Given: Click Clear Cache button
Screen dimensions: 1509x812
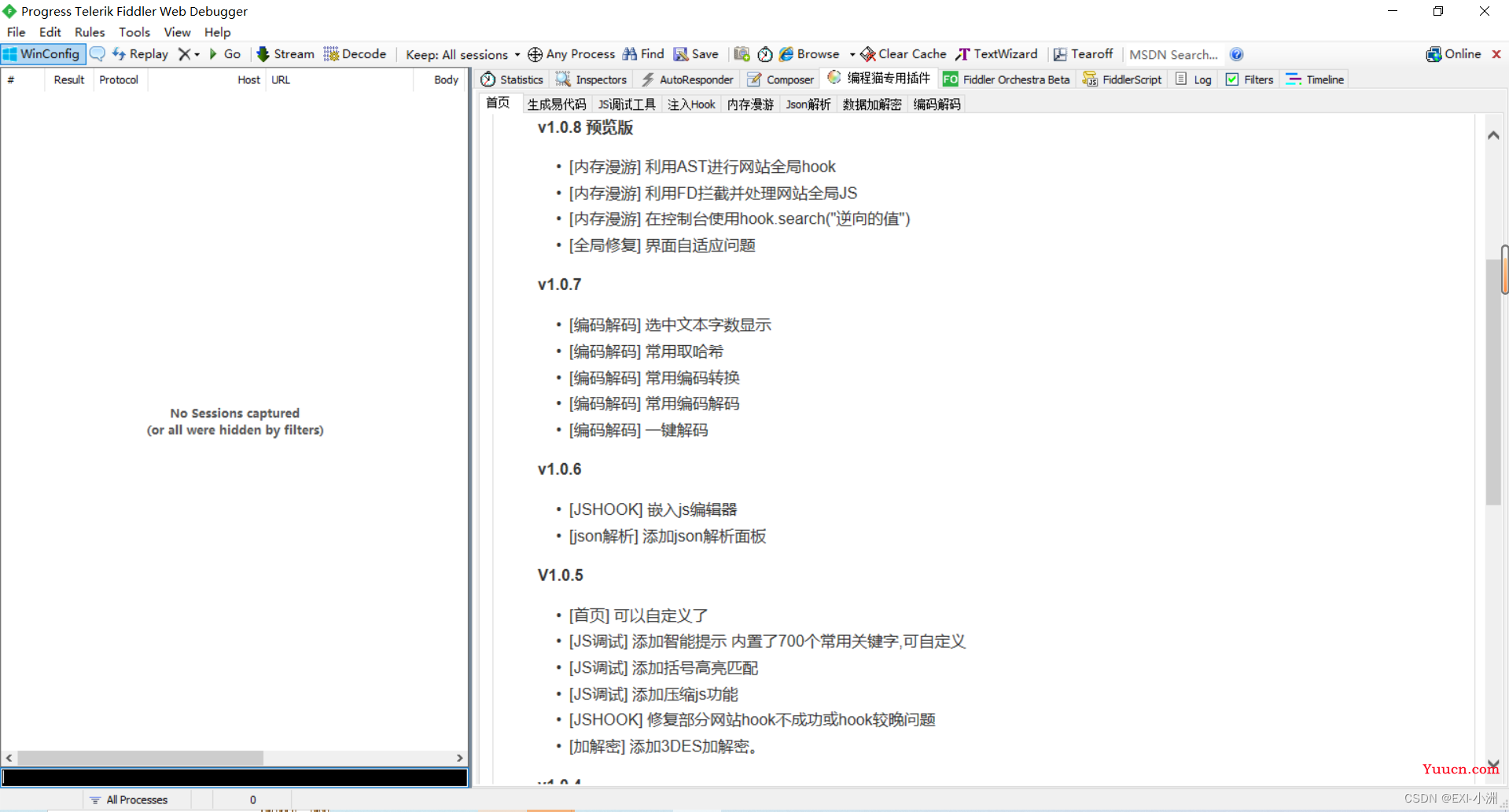Looking at the screenshot, I should click(904, 54).
